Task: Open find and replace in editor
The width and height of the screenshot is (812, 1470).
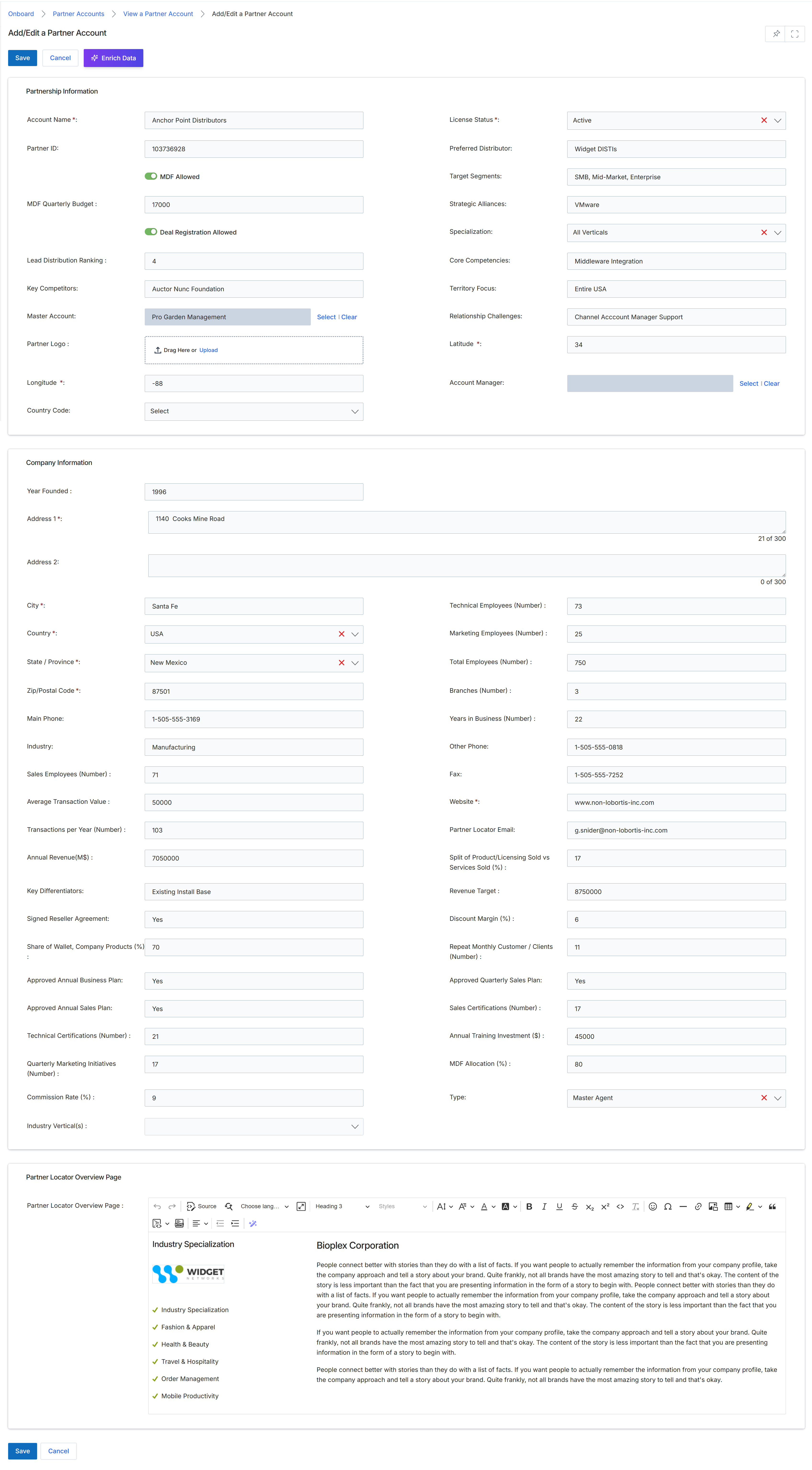Action: 228,1206
